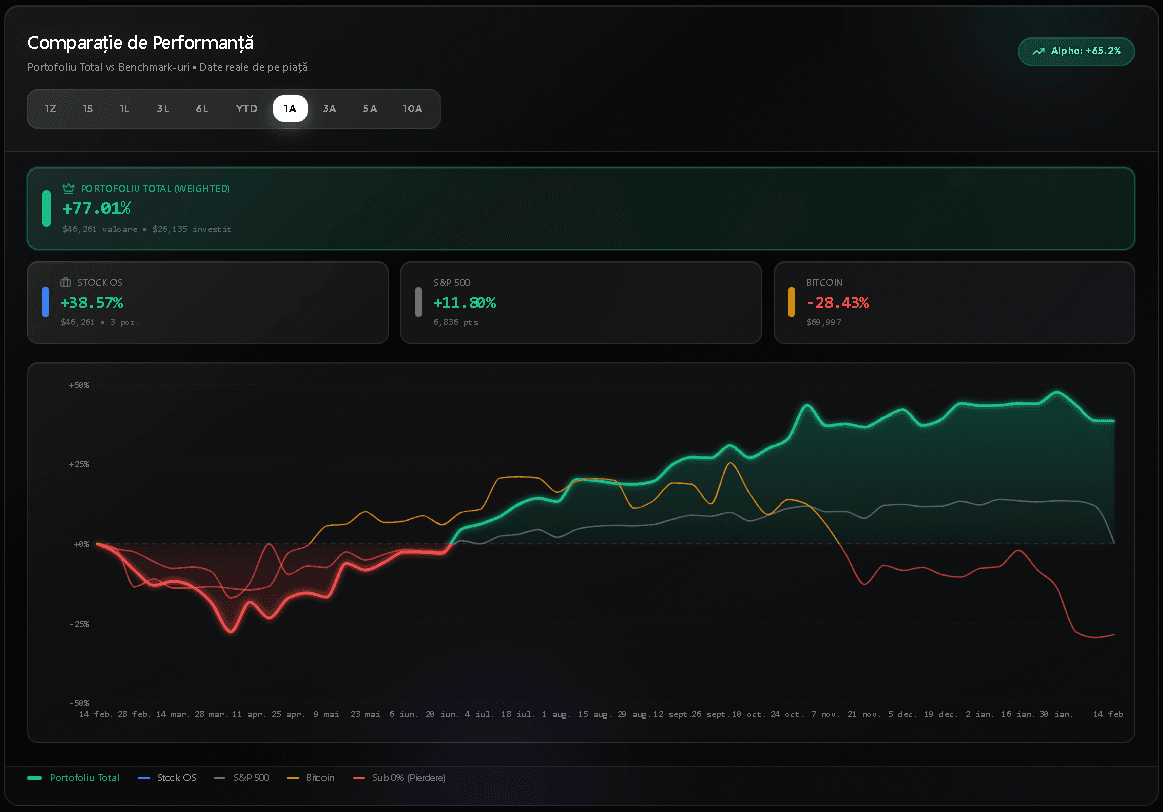Toggle the S&P 500 legend entry
This screenshot has height=812, width=1163.
coord(249,777)
